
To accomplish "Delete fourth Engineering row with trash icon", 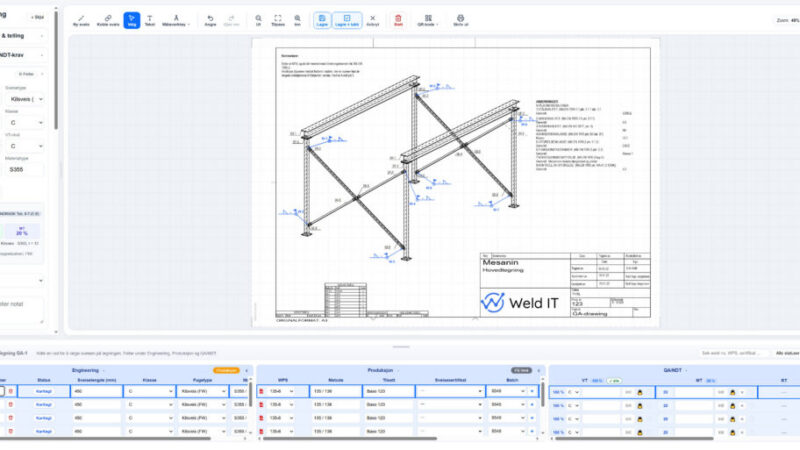I will (x=11, y=431).
